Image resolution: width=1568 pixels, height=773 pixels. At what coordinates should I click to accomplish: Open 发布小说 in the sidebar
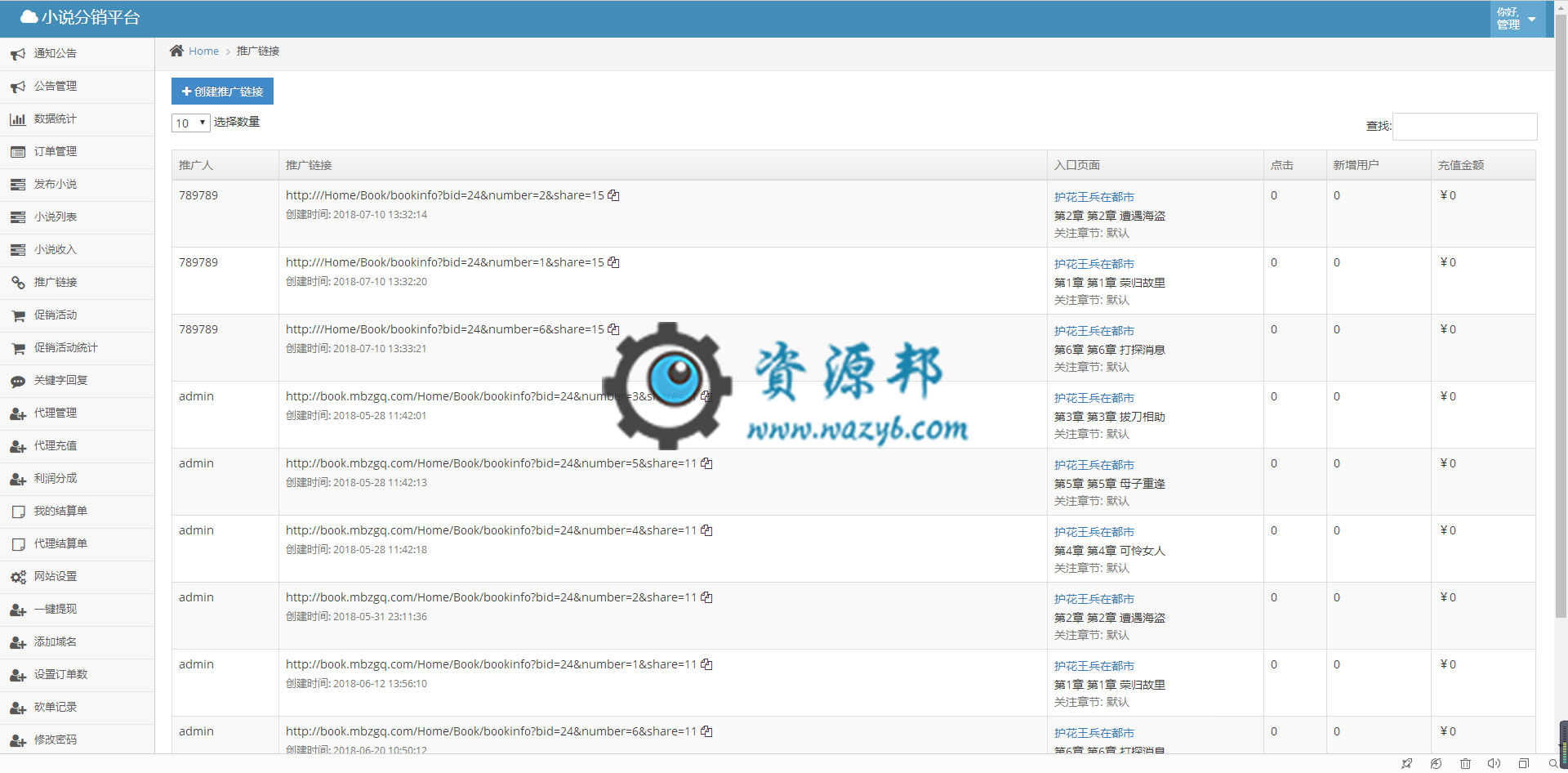pos(78,185)
